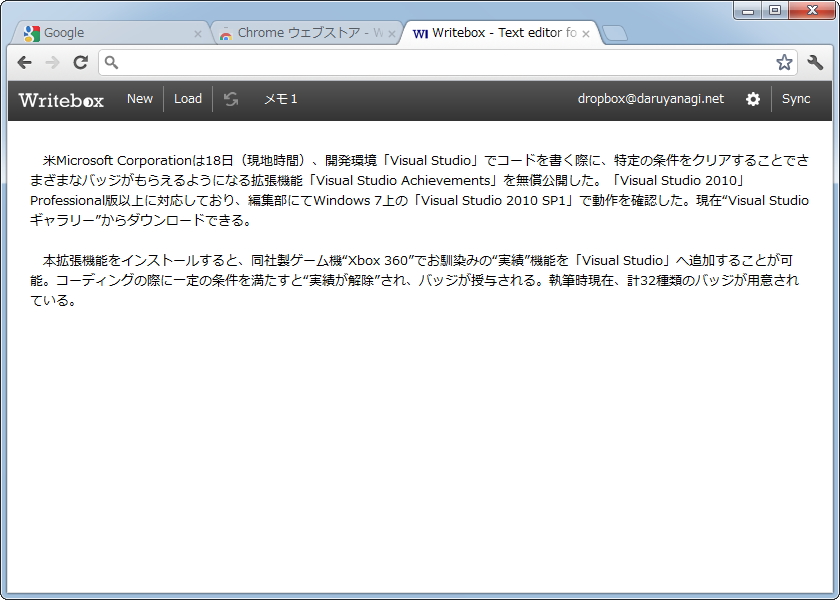Reload the page with the refresh icon
Screen dimensions: 840x600
(80, 63)
